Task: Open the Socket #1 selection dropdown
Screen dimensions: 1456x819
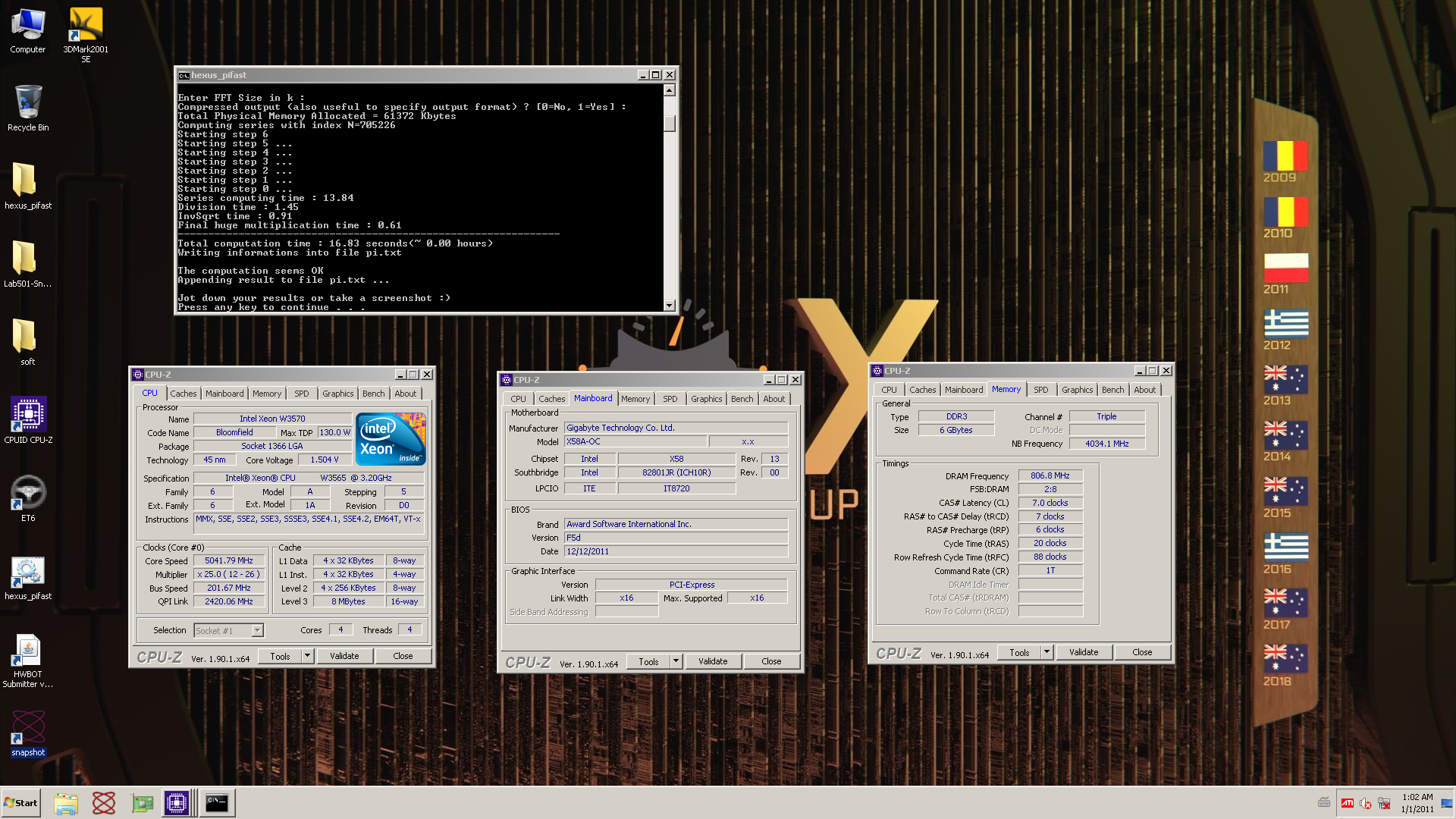Action: tap(258, 631)
